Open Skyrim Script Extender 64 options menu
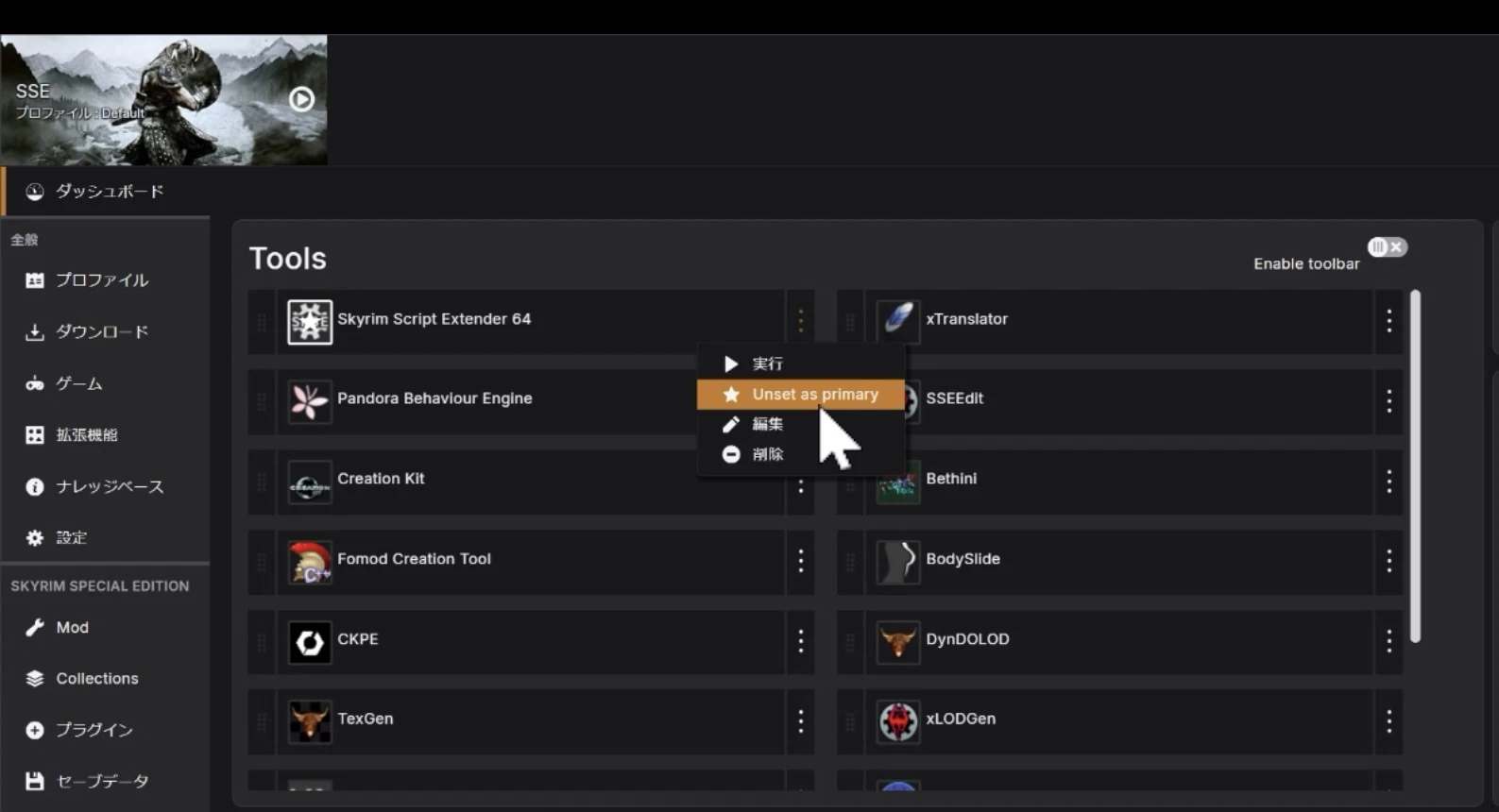 pyautogui.click(x=801, y=321)
